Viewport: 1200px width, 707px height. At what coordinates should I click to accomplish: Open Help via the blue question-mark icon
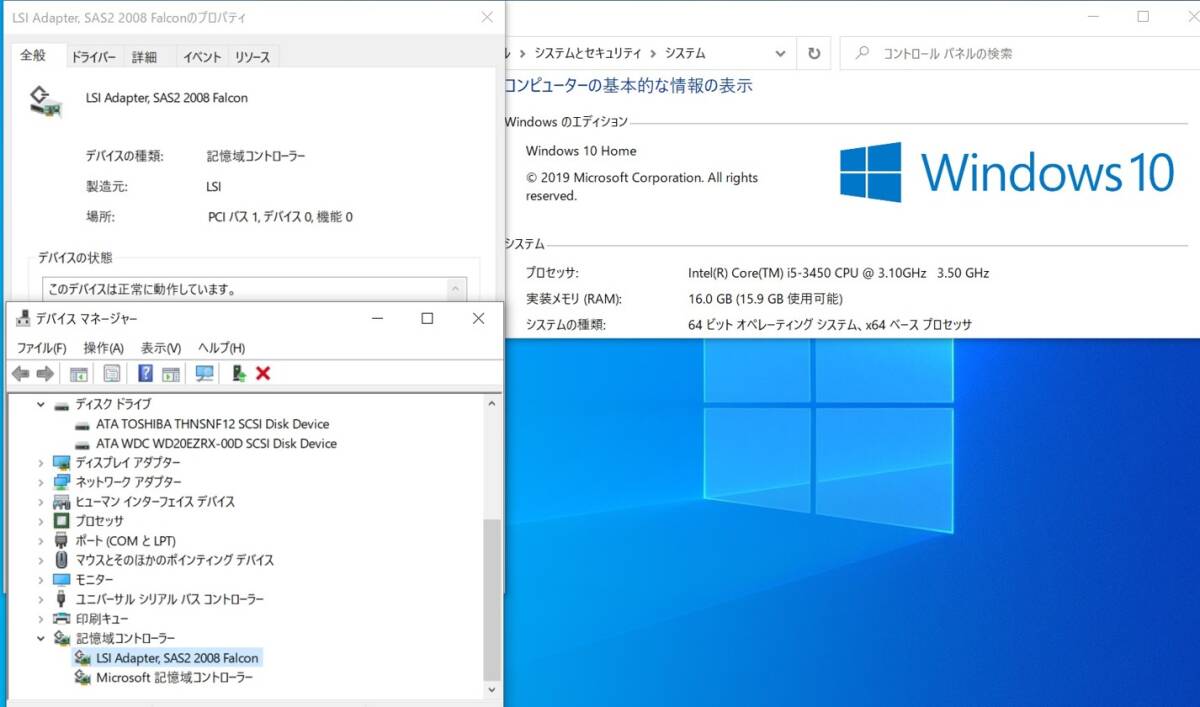[x=145, y=373]
